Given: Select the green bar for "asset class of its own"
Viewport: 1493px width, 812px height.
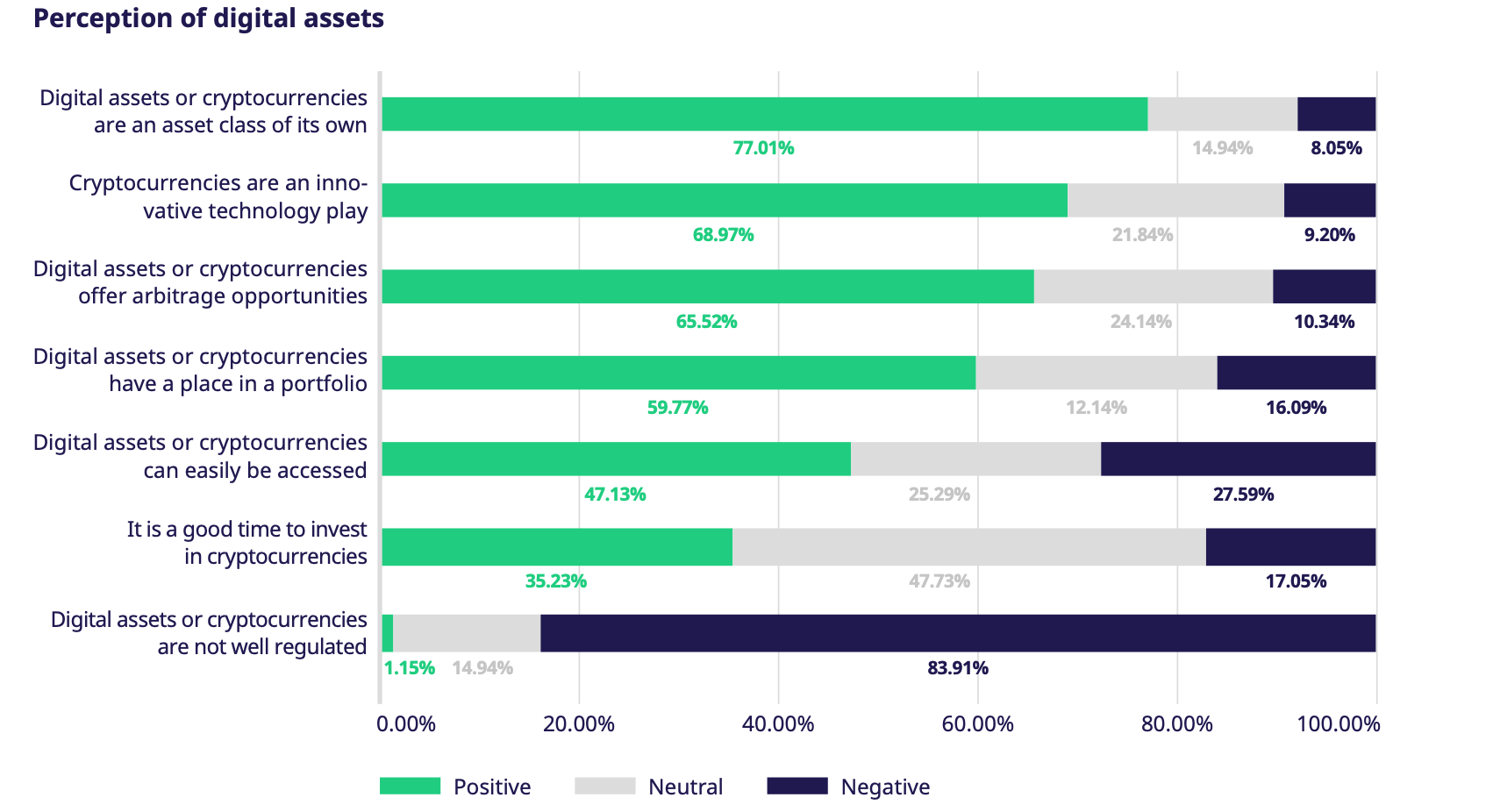Looking at the screenshot, I should click(764, 114).
